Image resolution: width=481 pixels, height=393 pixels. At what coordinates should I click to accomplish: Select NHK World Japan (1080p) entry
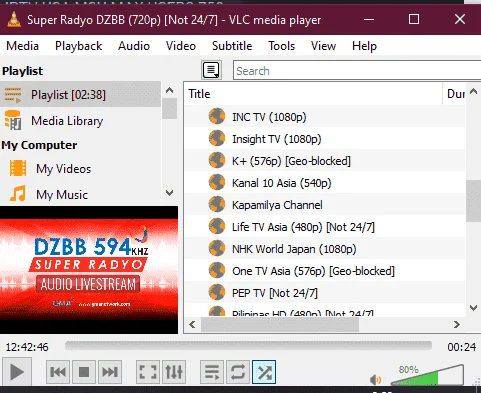(325, 249)
